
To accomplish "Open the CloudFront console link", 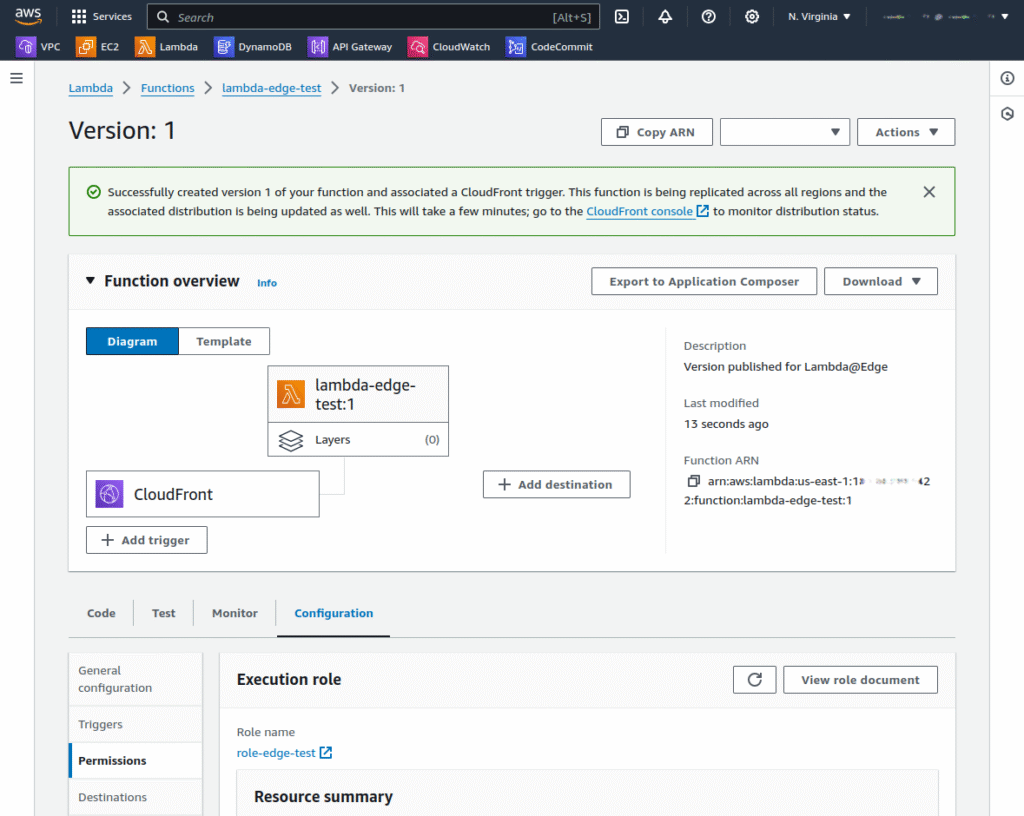I will 647,212.
